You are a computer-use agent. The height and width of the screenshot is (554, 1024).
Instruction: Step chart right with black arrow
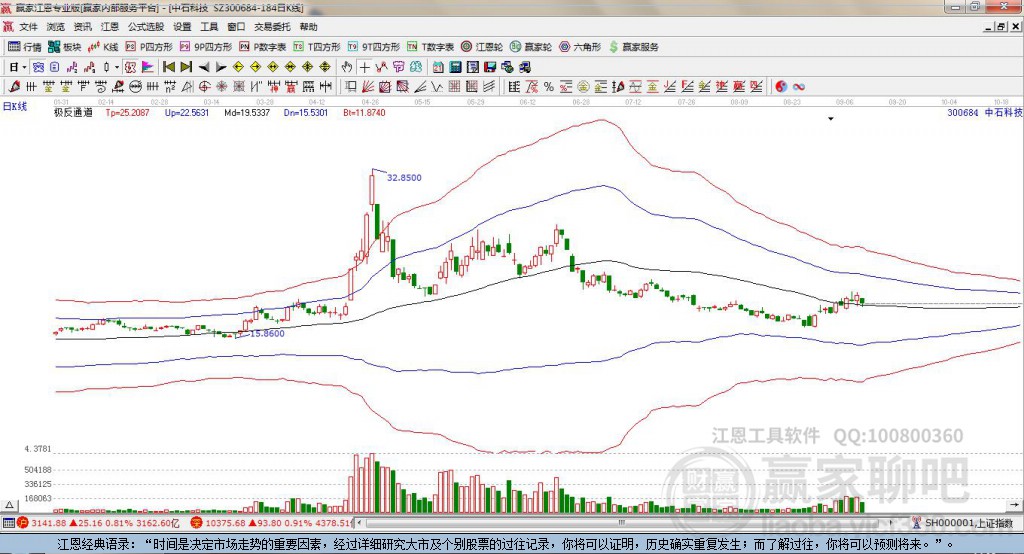pyautogui.click(x=221, y=67)
